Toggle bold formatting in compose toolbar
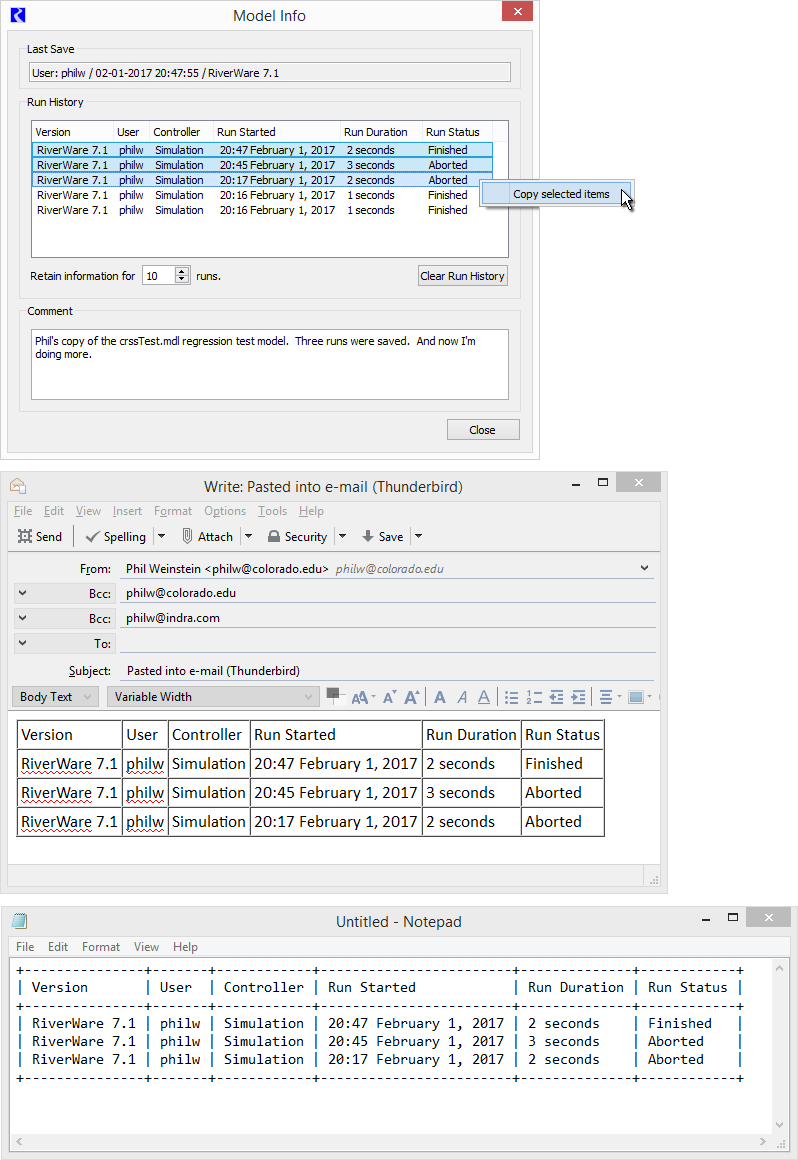798x1160 pixels. coord(440,697)
